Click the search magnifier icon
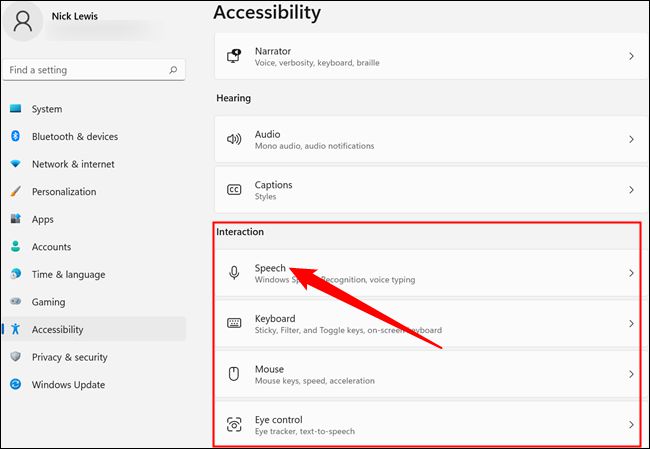The image size is (650, 449). click(173, 71)
